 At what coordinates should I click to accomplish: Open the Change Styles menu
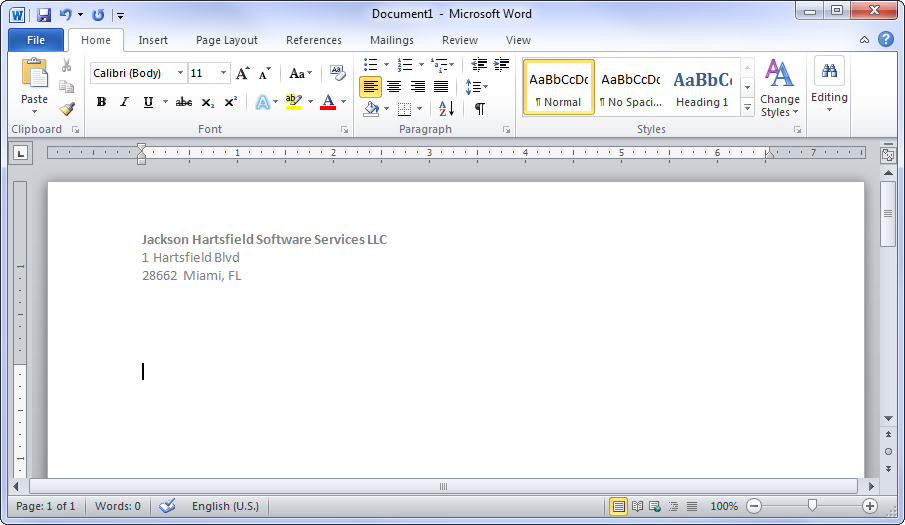[x=779, y=88]
